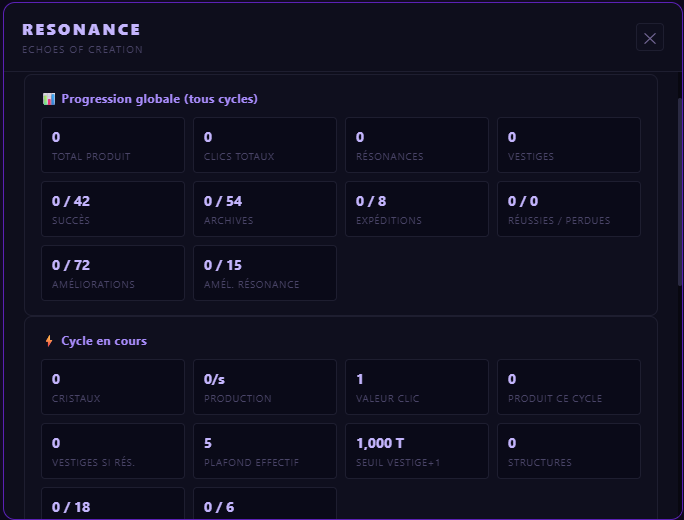Image resolution: width=684 pixels, height=520 pixels.
Task: Click the vertical scrollbar thumb on the right
Action: tap(680, 192)
